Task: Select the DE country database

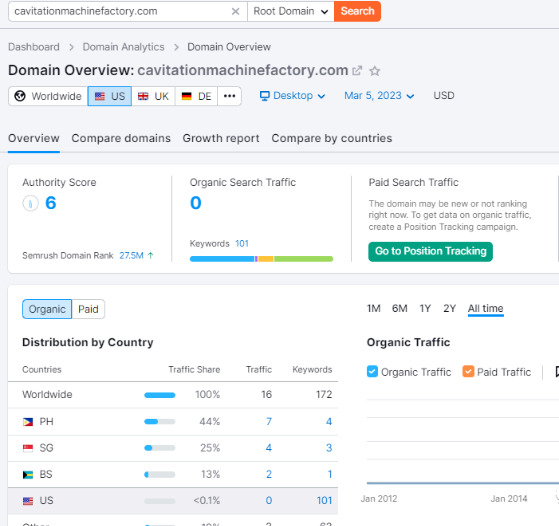Action: pos(196,96)
